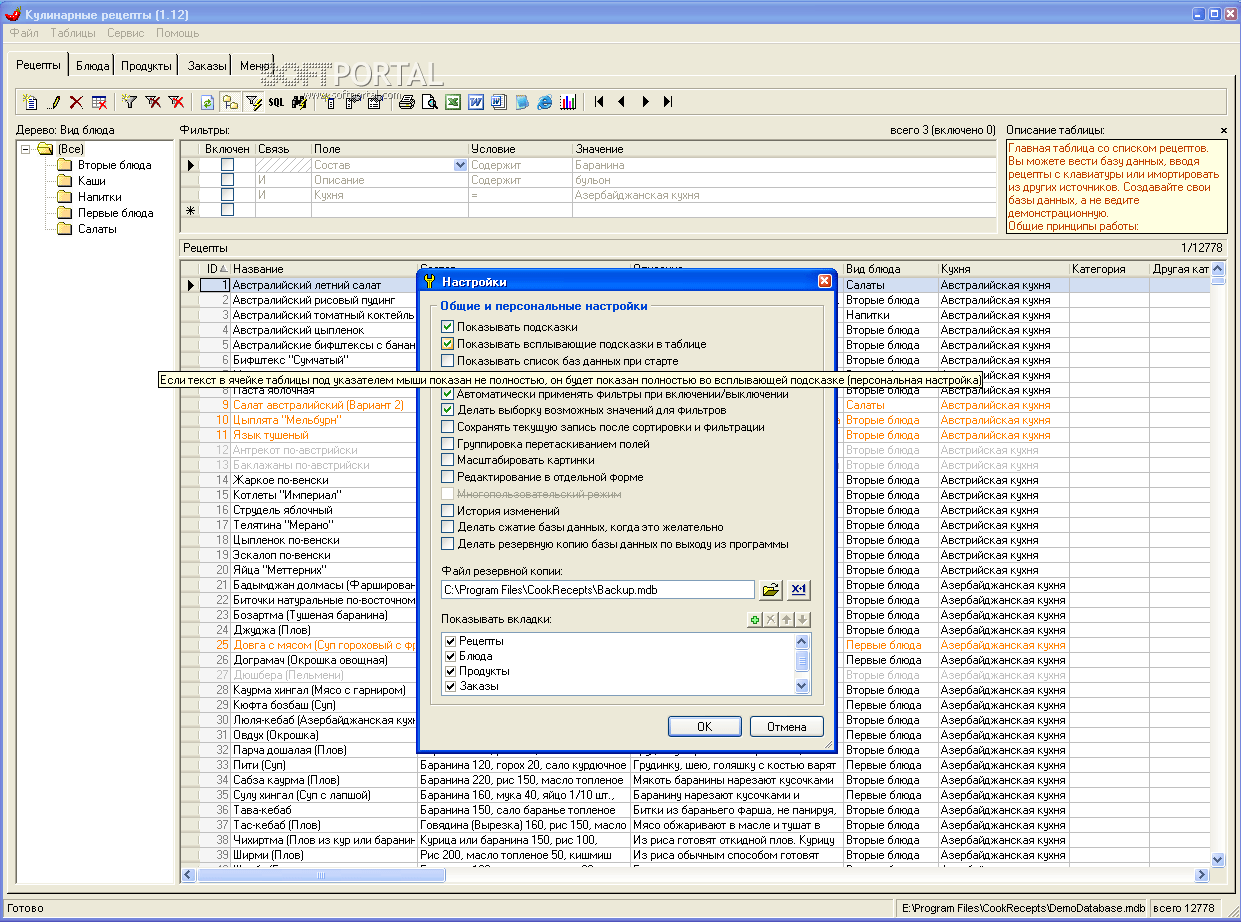This screenshot has height=922, width=1241.
Task: Uncheck 'Показывать подсказки' checkbox
Action: tap(448, 327)
